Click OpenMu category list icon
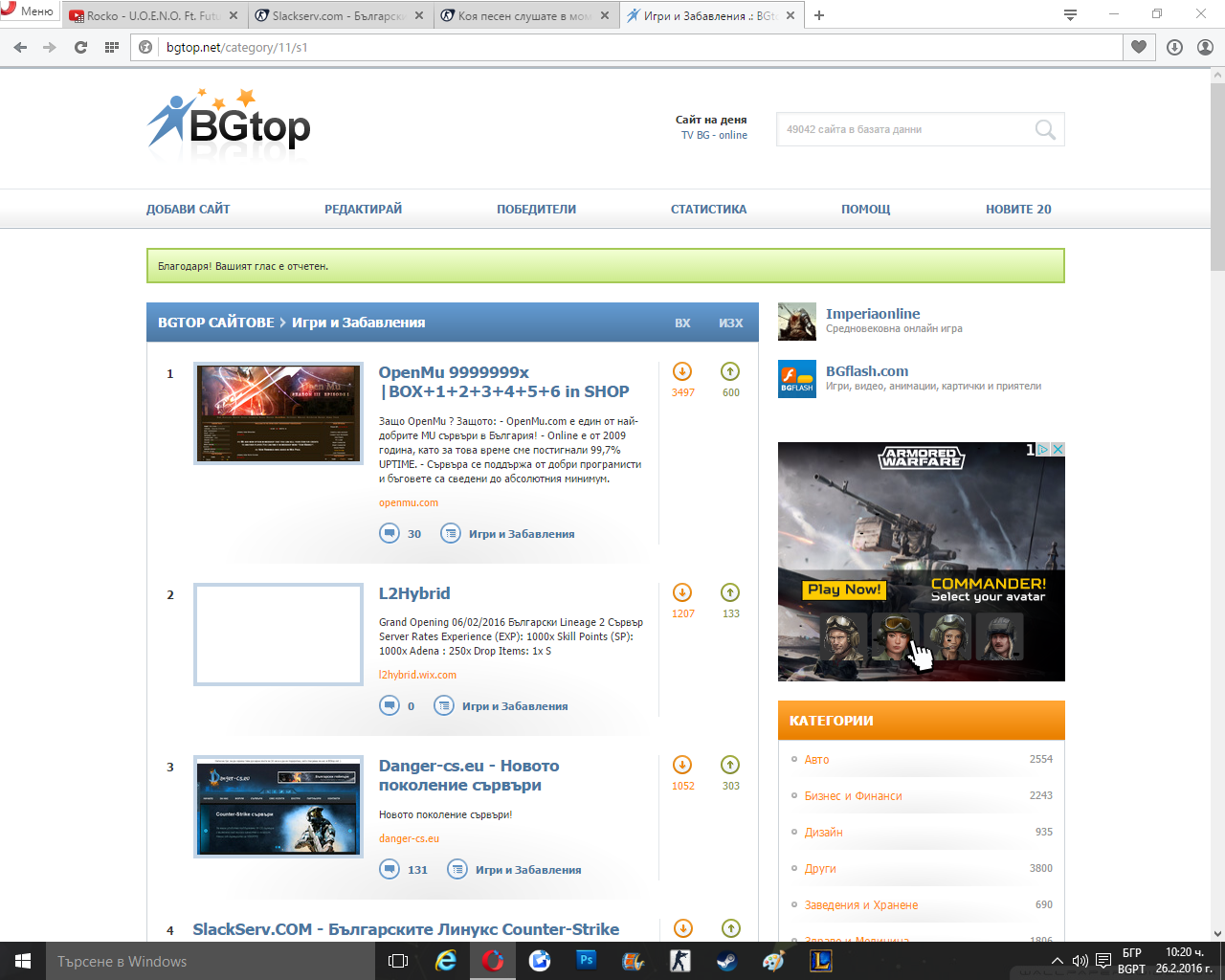The image size is (1225, 980). (x=450, y=533)
